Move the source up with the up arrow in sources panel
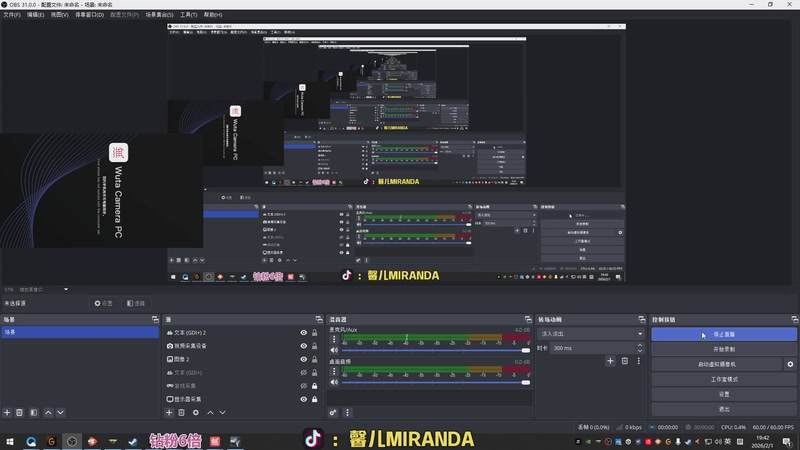The width and height of the screenshot is (800, 450). pos(210,412)
